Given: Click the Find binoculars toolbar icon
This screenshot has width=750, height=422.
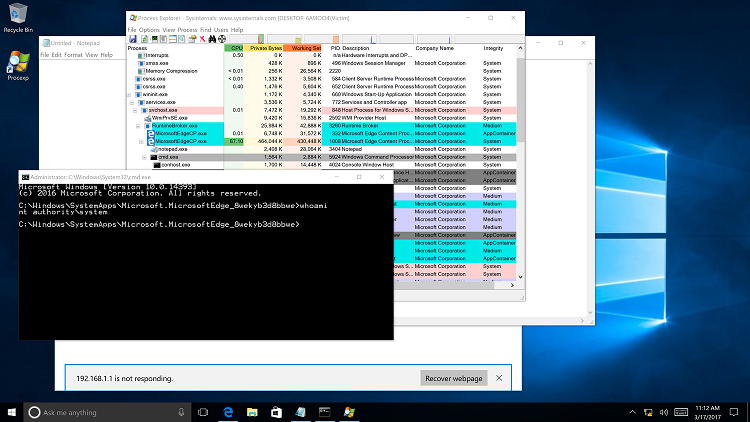Looking at the screenshot, I should (212, 39).
